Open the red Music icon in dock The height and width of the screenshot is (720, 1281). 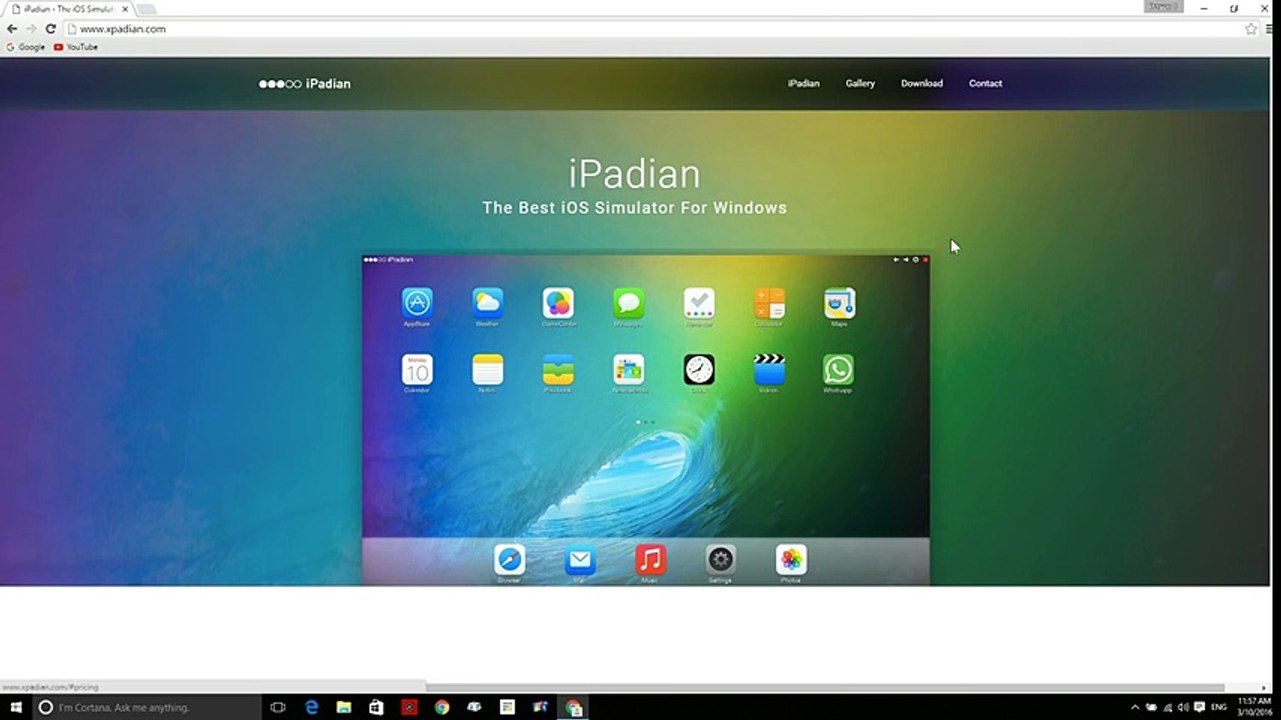pyautogui.click(x=650, y=560)
